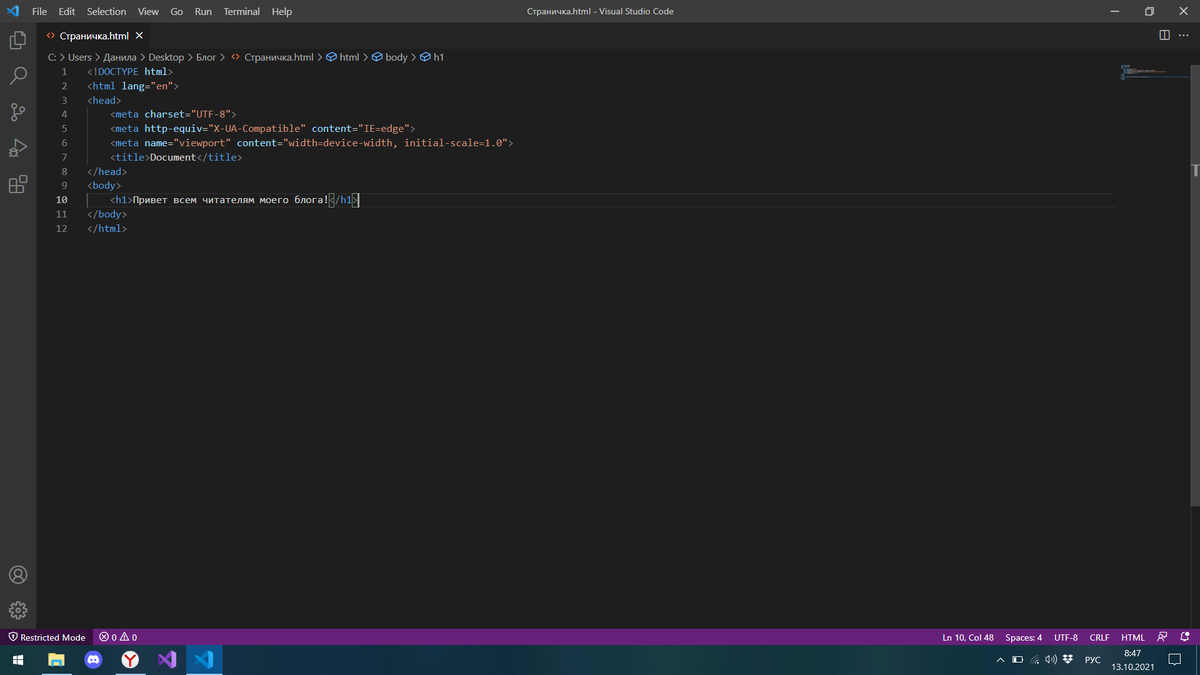Click the Блог breadcrumb segment
Viewport: 1200px width, 675px height.
point(206,57)
